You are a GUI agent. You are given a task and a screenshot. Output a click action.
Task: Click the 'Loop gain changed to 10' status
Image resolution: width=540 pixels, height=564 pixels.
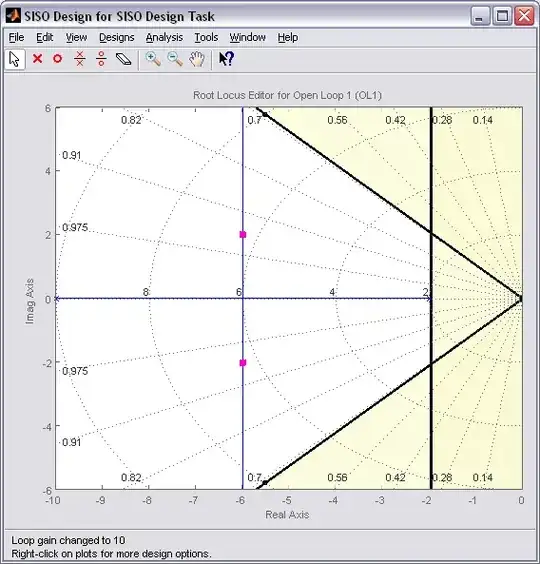click(x=68, y=540)
